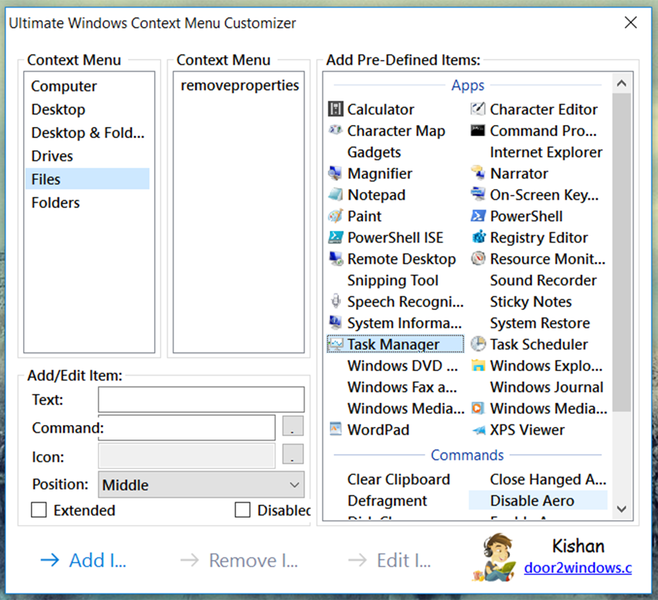Image resolution: width=658 pixels, height=600 pixels.
Task: Open the Position dropdown showing Middle
Action: 201,485
